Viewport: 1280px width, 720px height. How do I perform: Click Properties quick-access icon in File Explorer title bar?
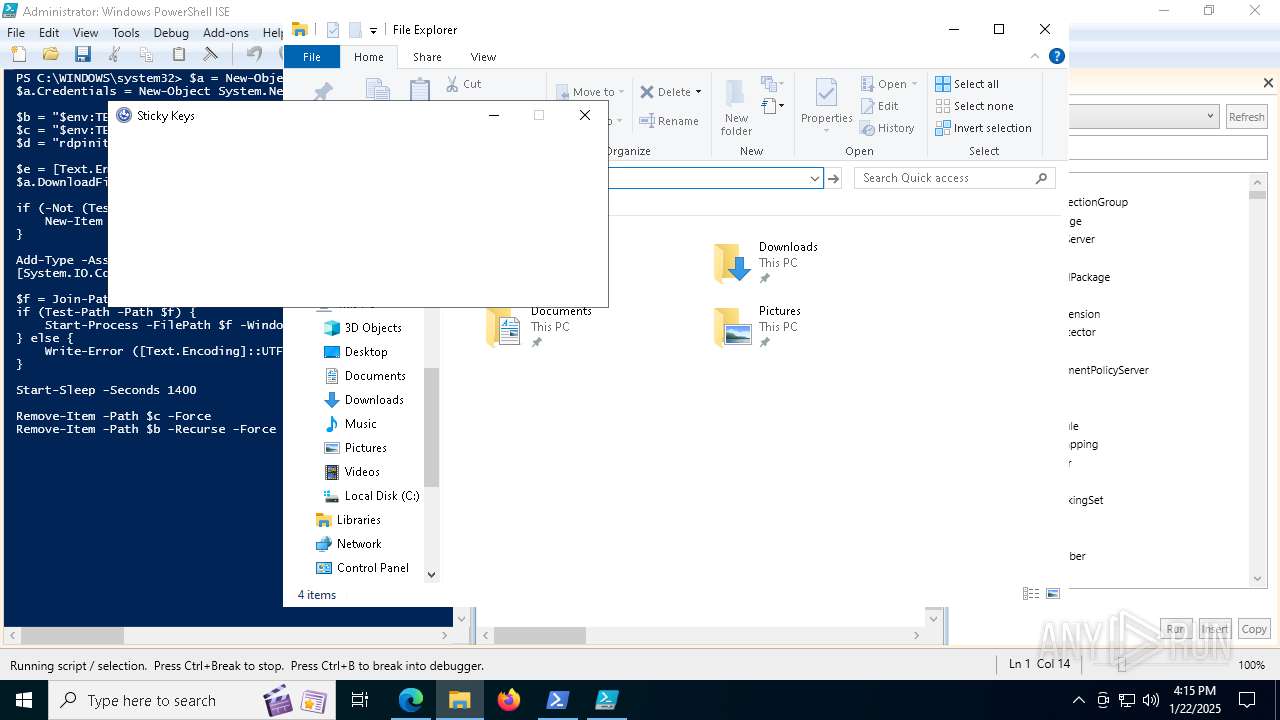coord(332,30)
